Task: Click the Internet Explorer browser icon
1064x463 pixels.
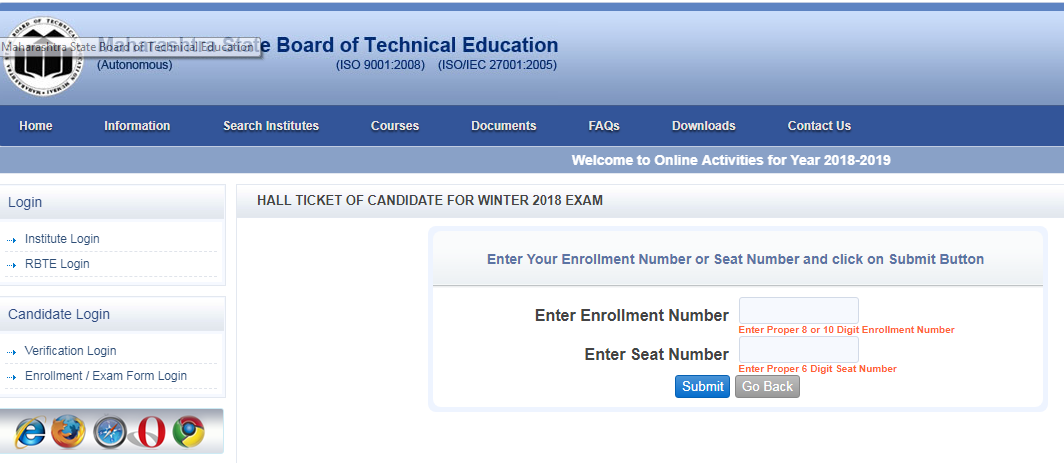Action: coord(31,431)
